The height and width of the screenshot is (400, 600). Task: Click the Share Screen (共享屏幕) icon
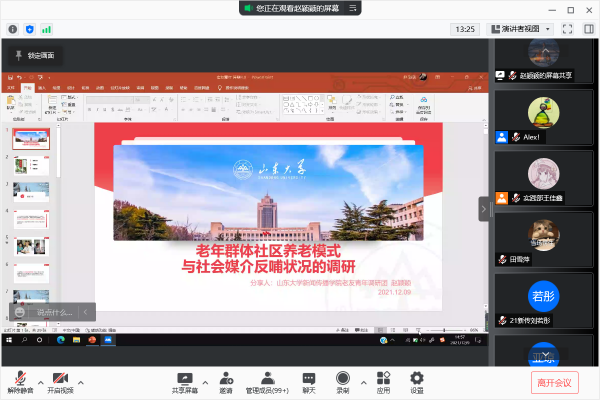coord(182,378)
